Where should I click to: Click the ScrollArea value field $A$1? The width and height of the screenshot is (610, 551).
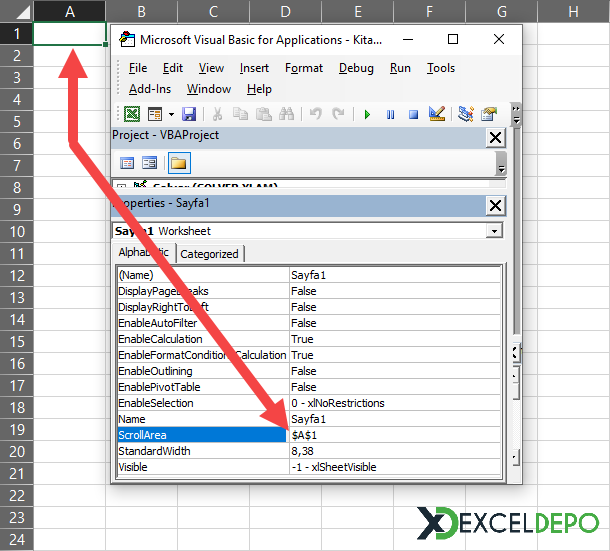(394, 435)
